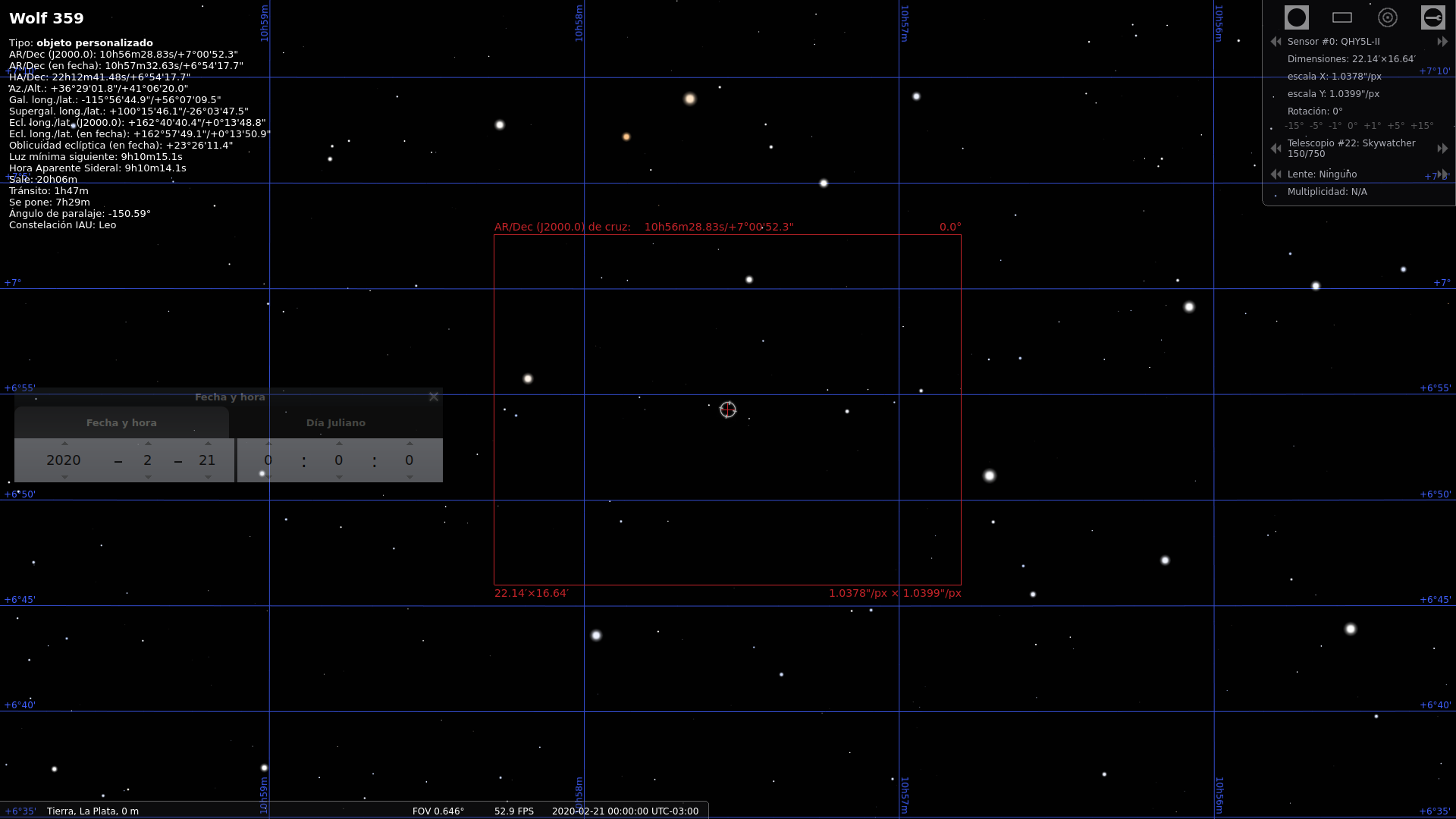
Task: Click the Telescopio #22: Skywatcher 150/750 label
Action: point(1351,149)
